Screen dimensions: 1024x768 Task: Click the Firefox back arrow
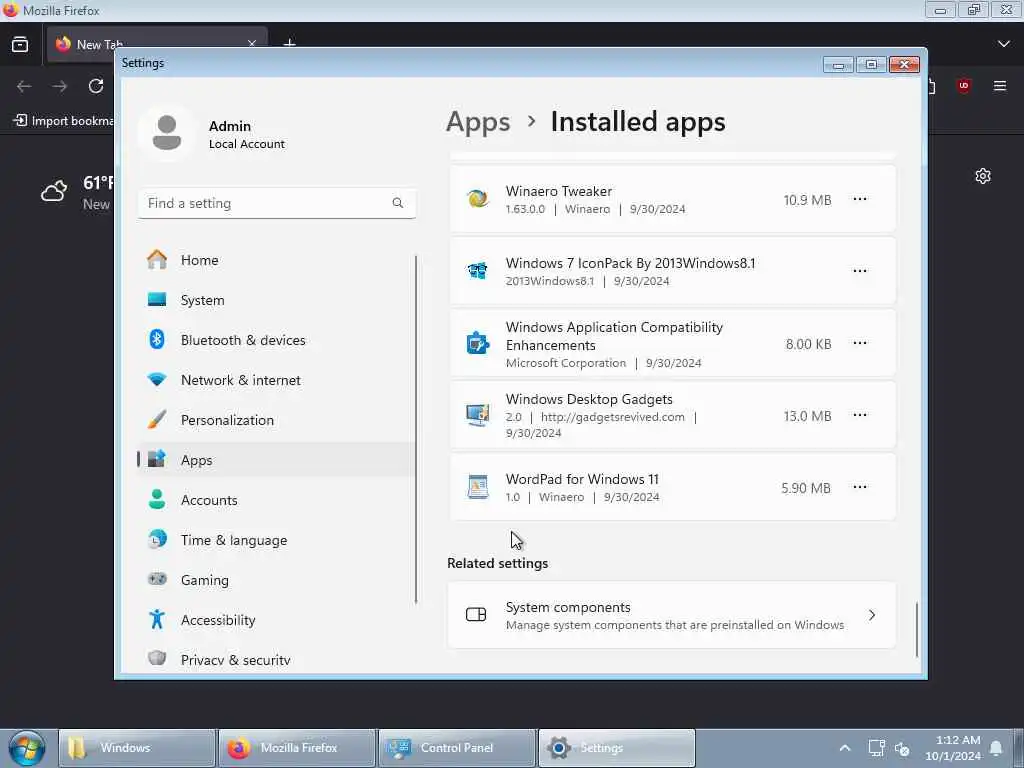coord(24,86)
